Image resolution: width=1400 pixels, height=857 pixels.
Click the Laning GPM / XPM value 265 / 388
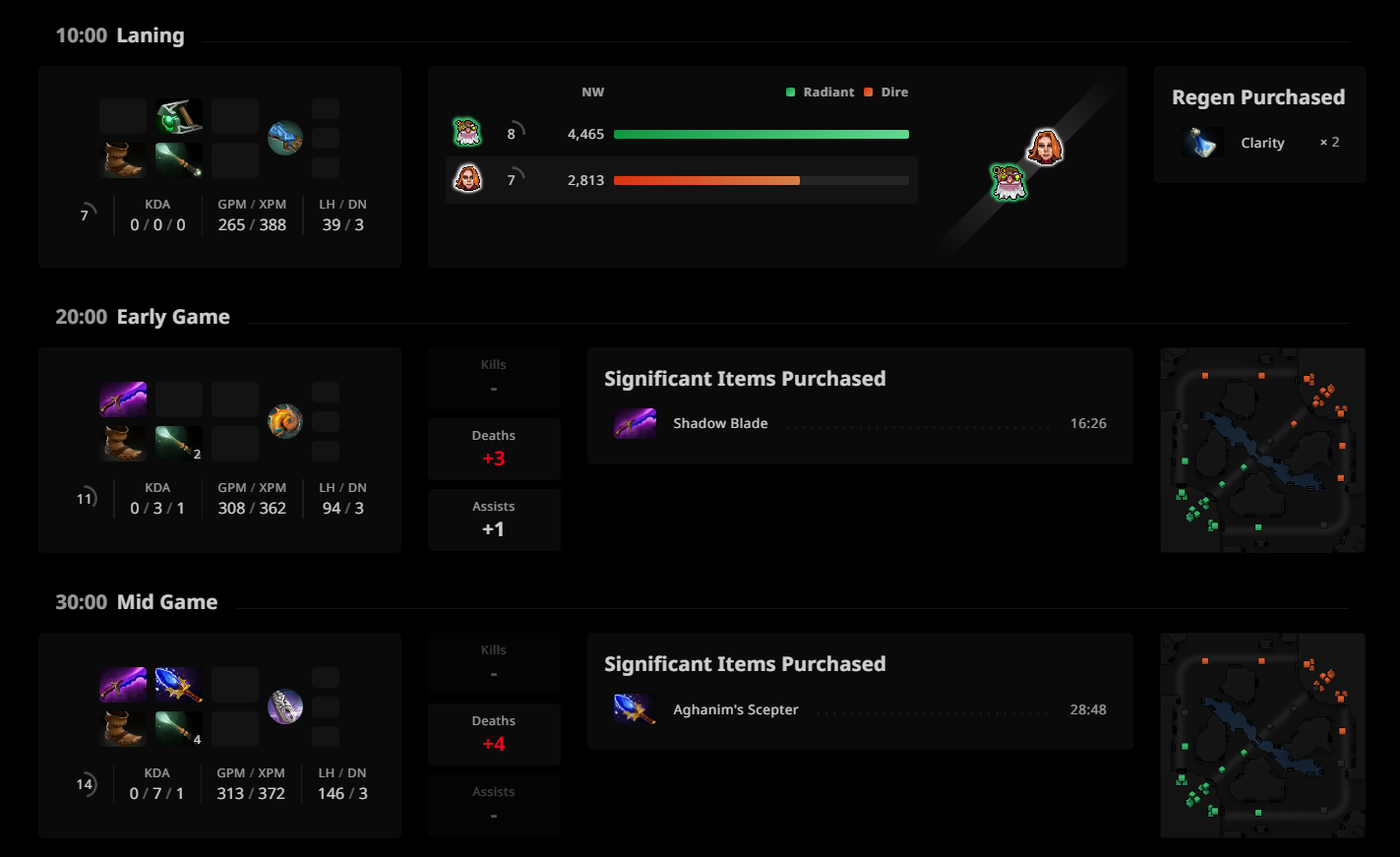coord(252,224)
